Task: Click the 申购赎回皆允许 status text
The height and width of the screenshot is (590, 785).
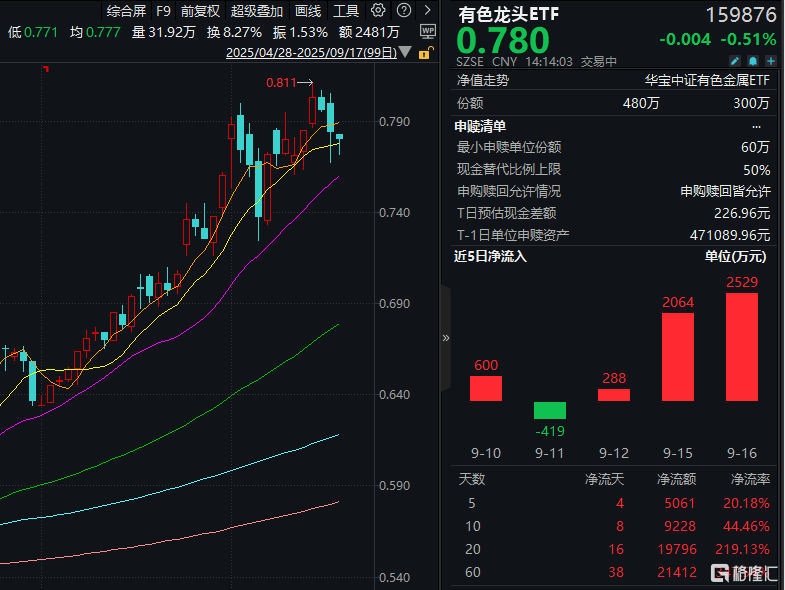Action: pyautogui.click(x=725, y=191)
